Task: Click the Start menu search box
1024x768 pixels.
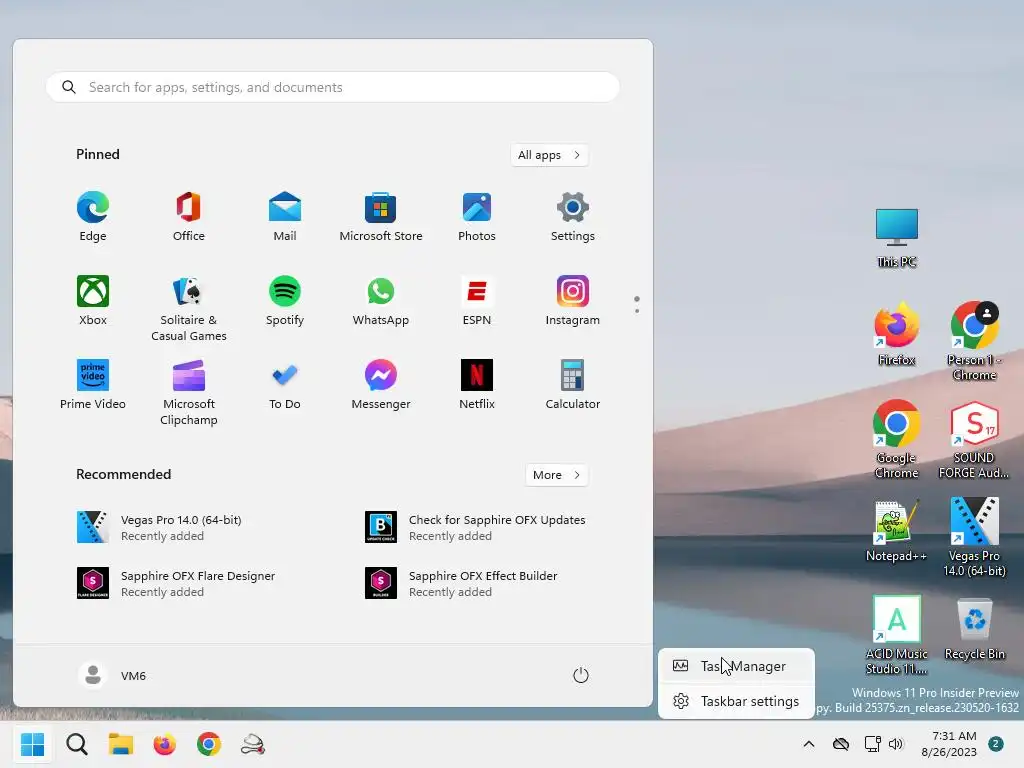Action: [x=332, y=87]
